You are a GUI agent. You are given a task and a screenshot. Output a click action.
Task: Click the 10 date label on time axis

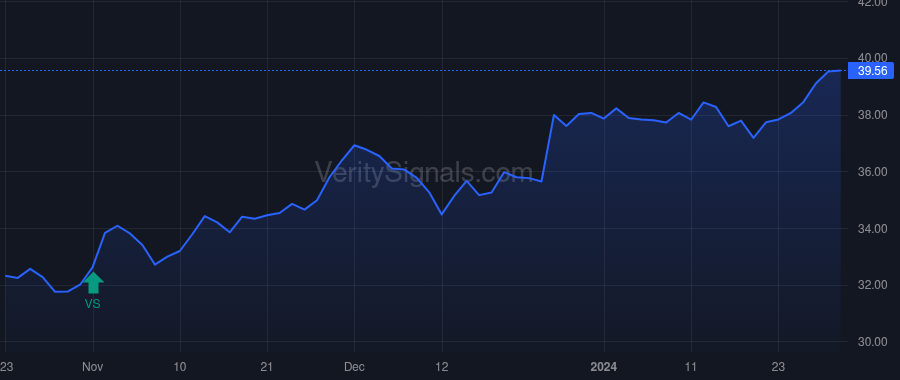[180, 366]
